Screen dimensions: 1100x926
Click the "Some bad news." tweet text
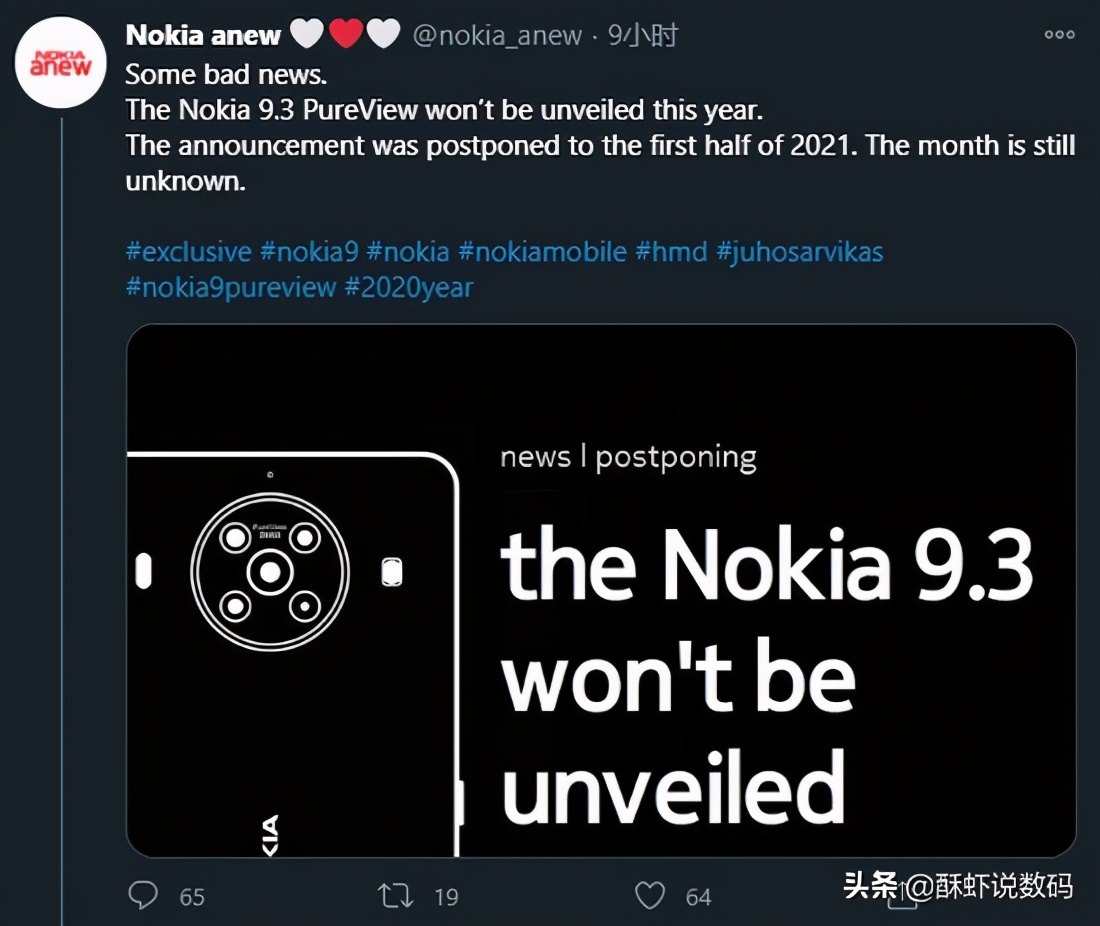point(225,75)
